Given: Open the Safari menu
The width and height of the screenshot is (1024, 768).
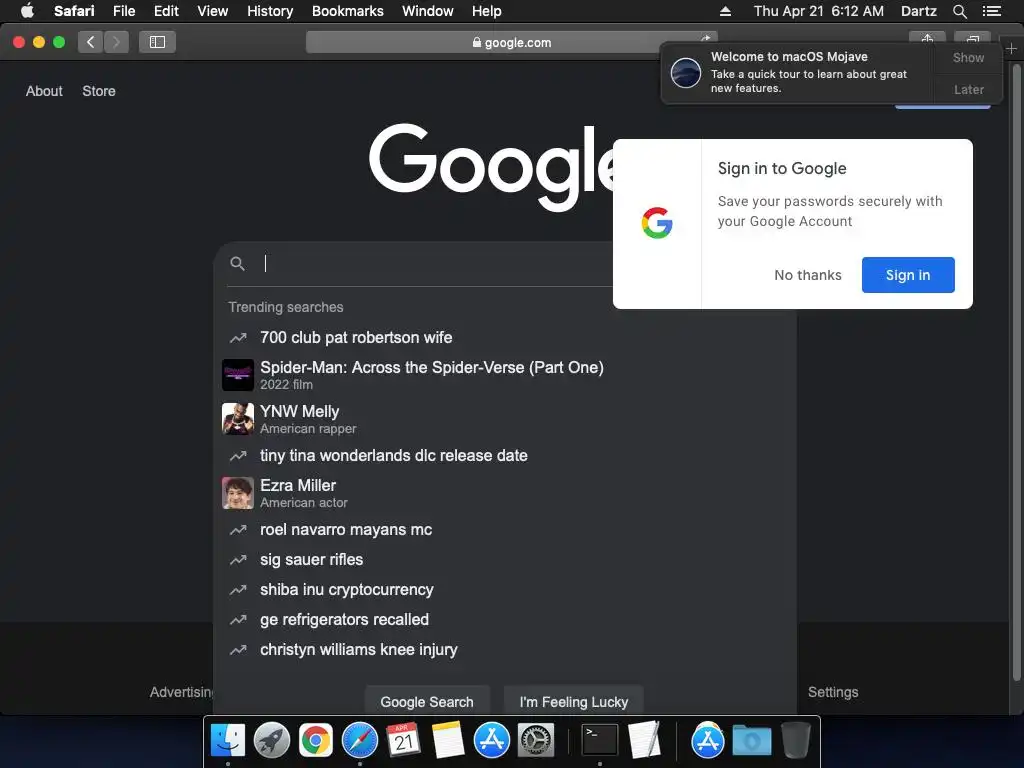Looking at the screenshot, I should click(x=74, y=11).
